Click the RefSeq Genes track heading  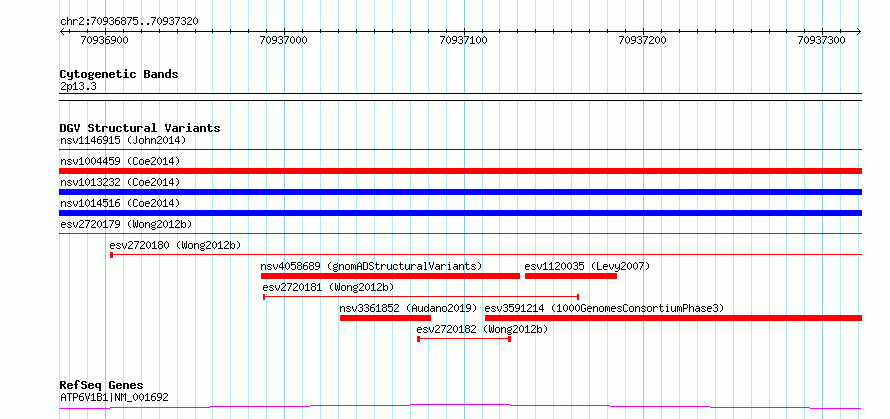[102, 386]
